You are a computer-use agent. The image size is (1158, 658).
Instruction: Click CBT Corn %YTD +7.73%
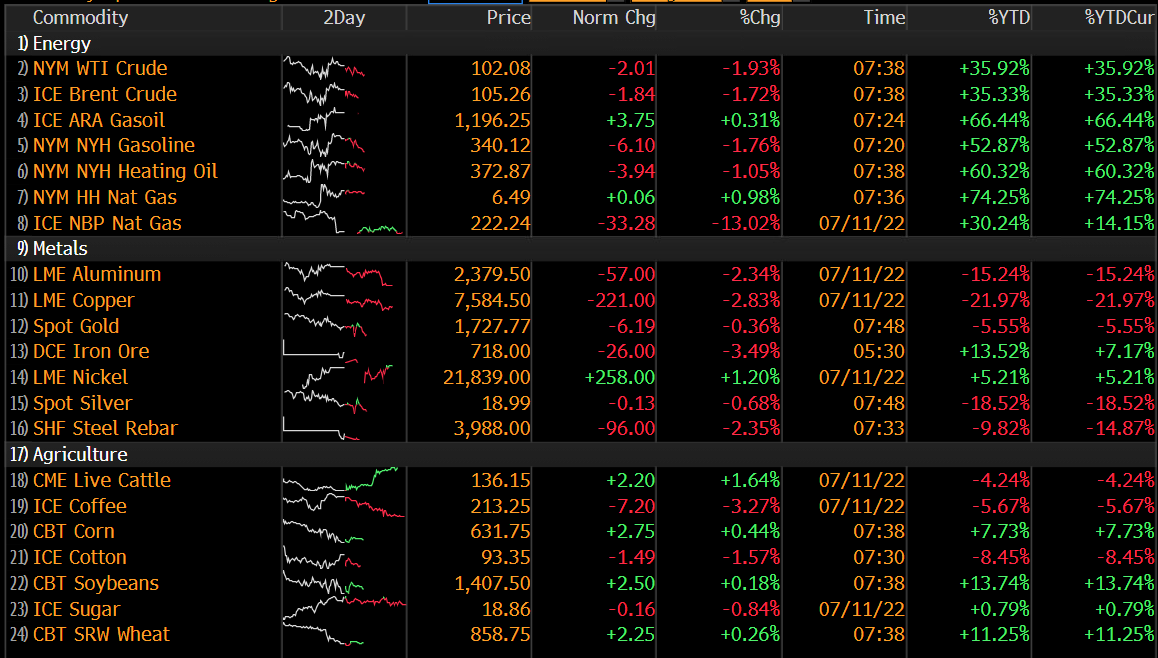point(999,532)
